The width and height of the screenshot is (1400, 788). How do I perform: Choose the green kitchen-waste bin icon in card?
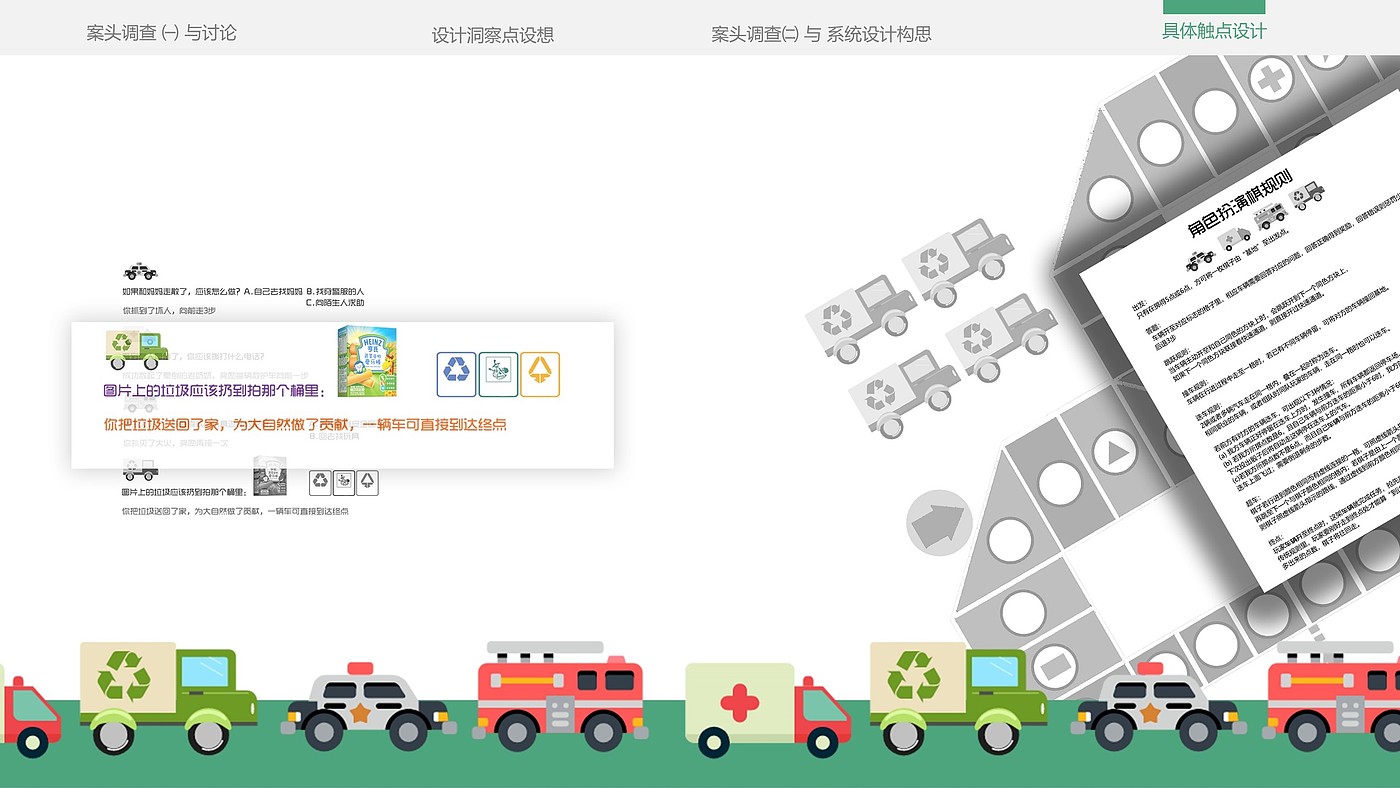pyautogui.click(x=498, y=374)
